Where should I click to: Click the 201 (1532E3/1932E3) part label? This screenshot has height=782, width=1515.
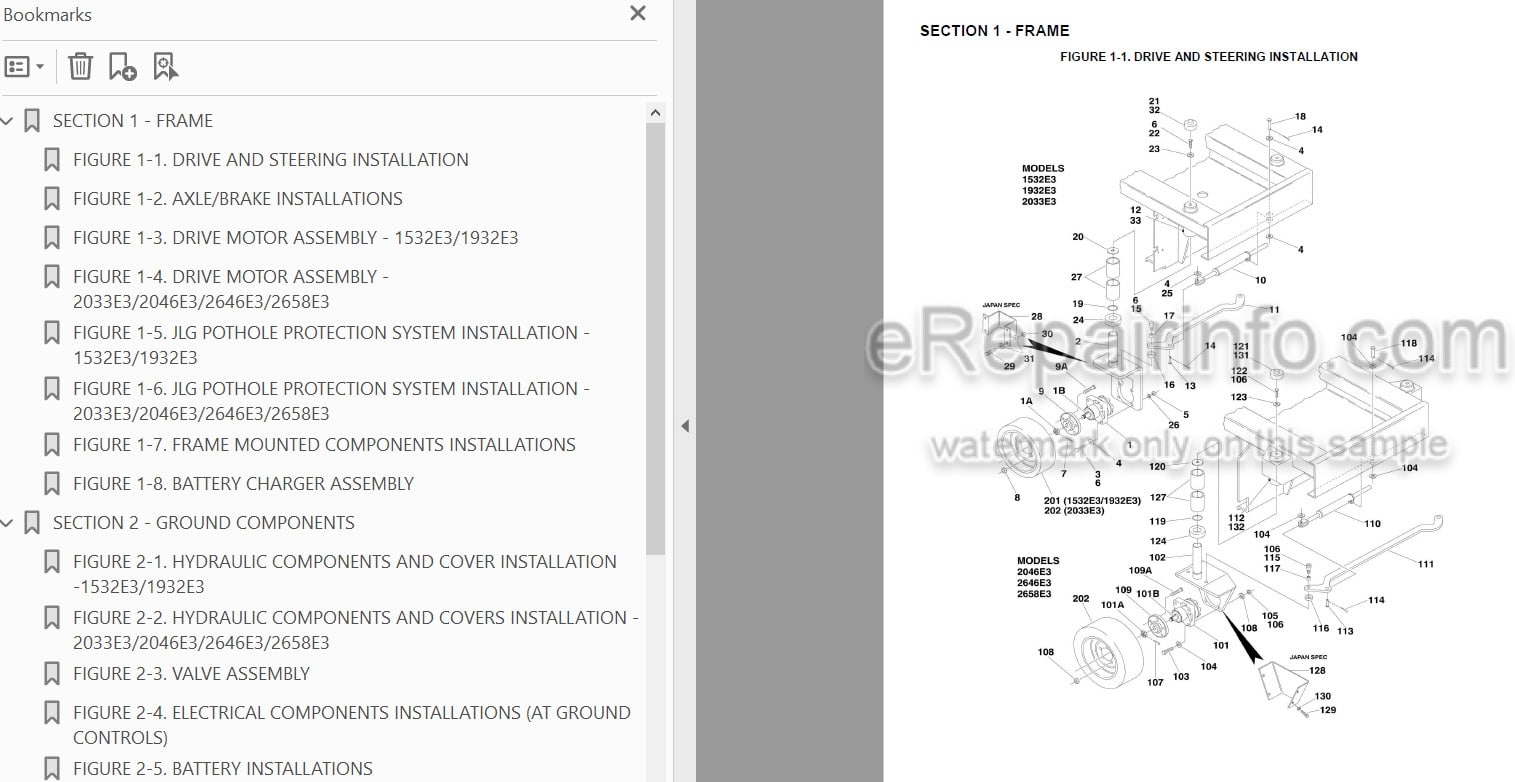1092,500
